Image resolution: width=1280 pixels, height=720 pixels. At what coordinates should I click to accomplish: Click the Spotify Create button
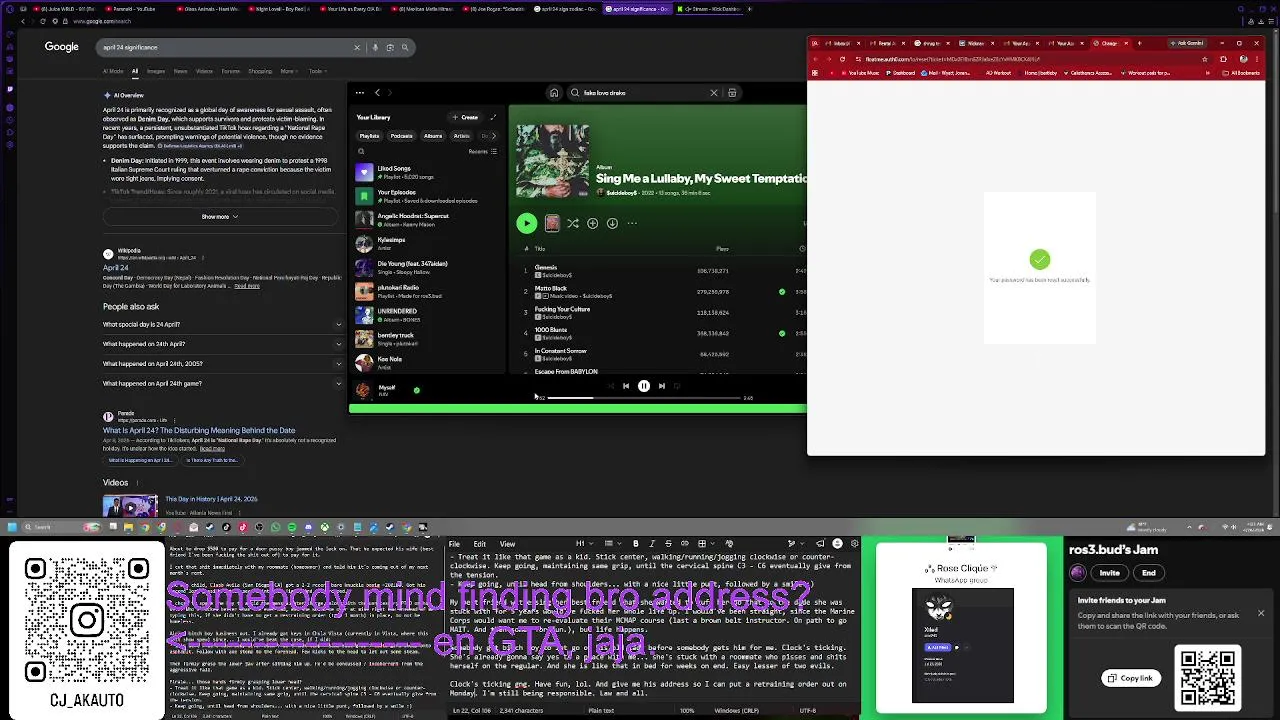click(464, 117)
